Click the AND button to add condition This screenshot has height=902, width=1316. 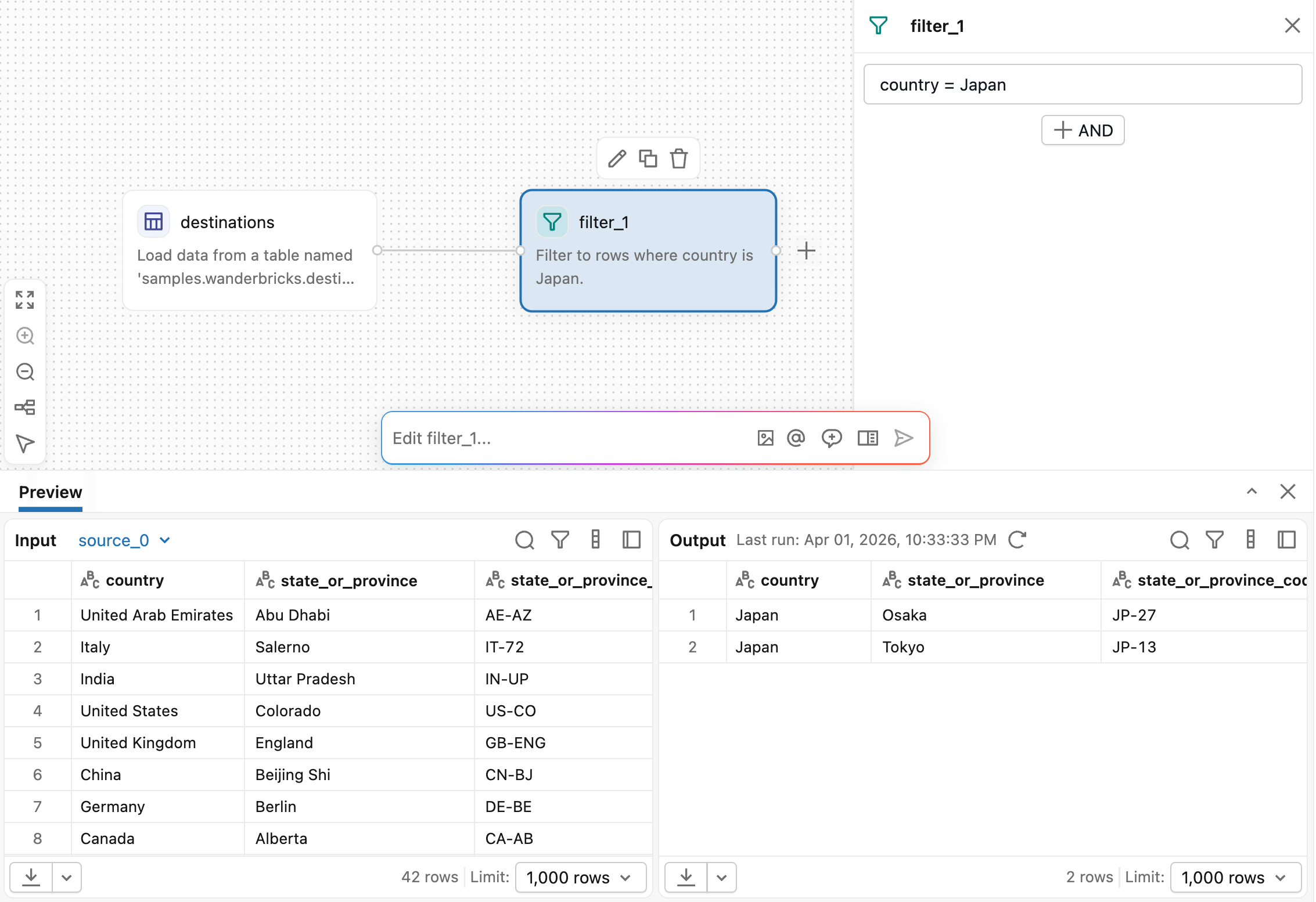click(x=1083, y=131)
